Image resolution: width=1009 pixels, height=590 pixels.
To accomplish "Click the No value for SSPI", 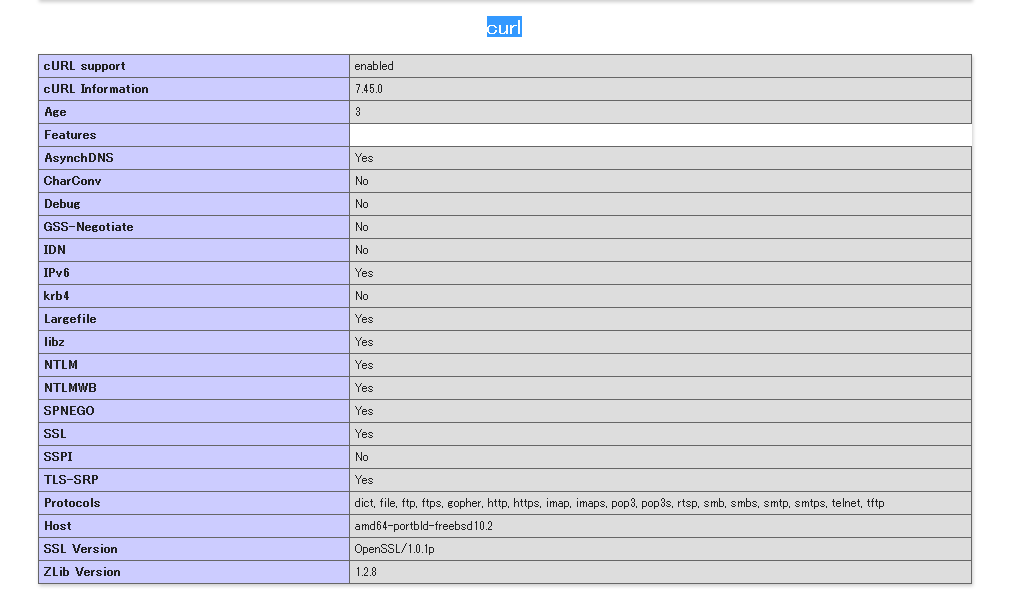I will coord(362,457).
